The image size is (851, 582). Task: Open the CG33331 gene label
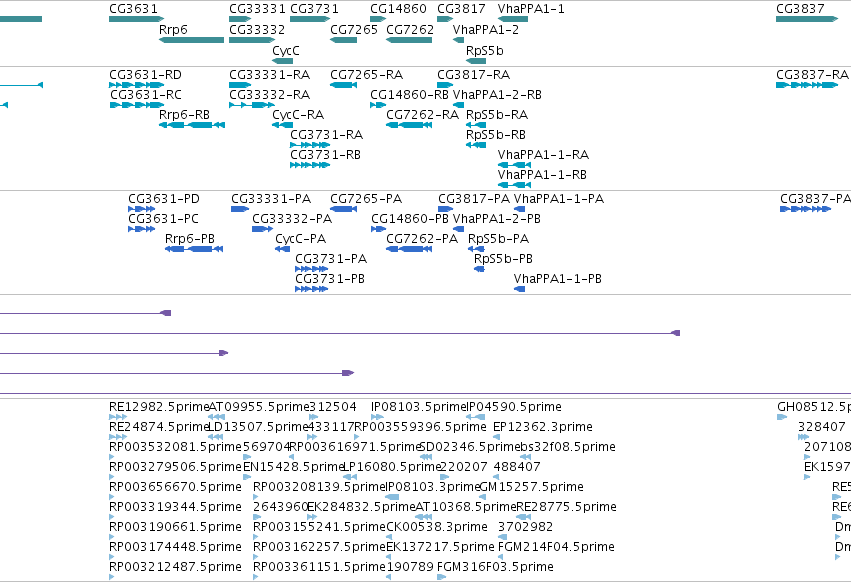tap(257, 9)
